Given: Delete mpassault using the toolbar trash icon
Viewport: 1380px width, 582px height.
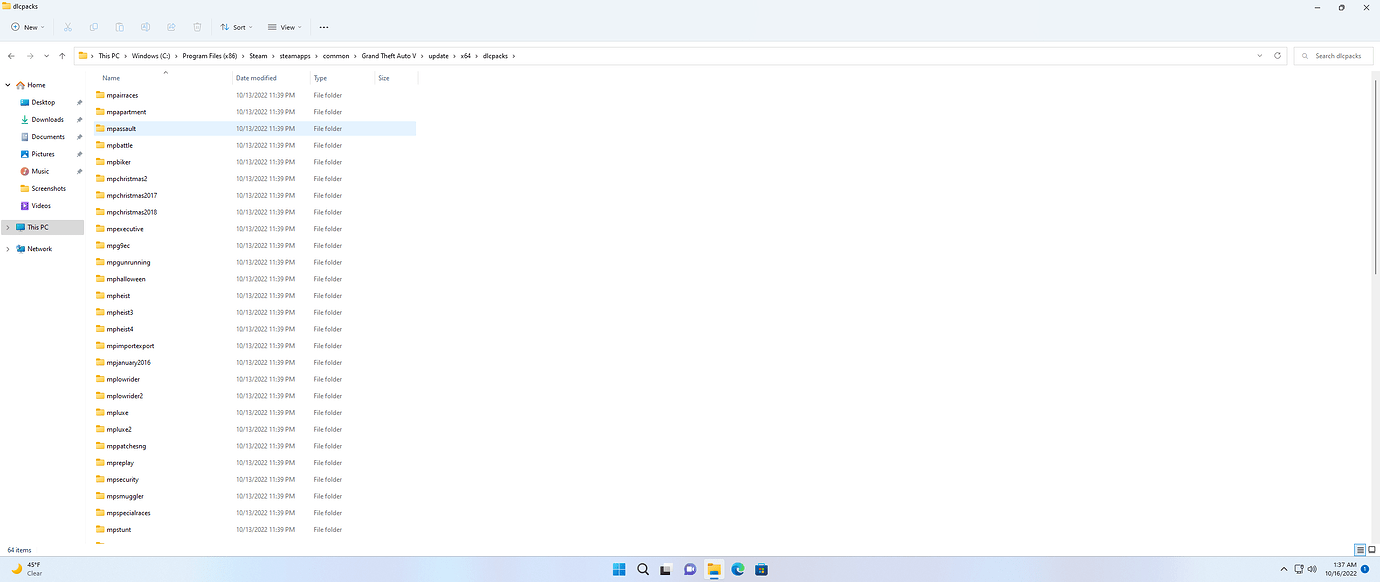Looking at the screenshot, I should click(x=197, y=27).
